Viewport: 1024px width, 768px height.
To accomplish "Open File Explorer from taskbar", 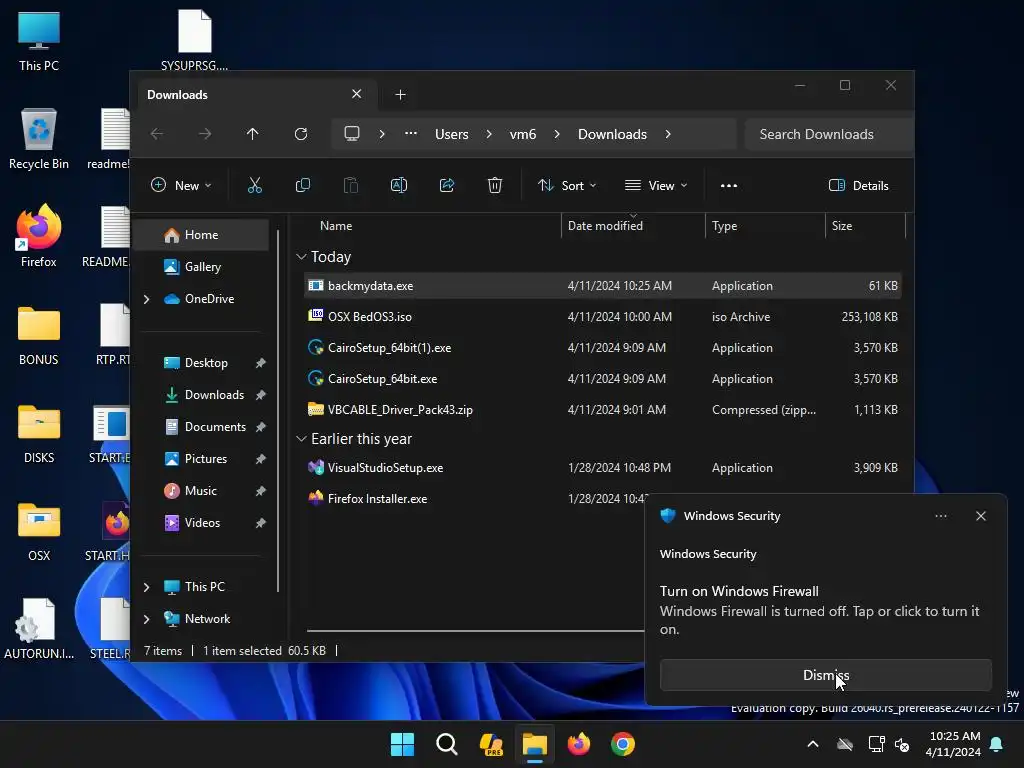I will coord(534,744).
